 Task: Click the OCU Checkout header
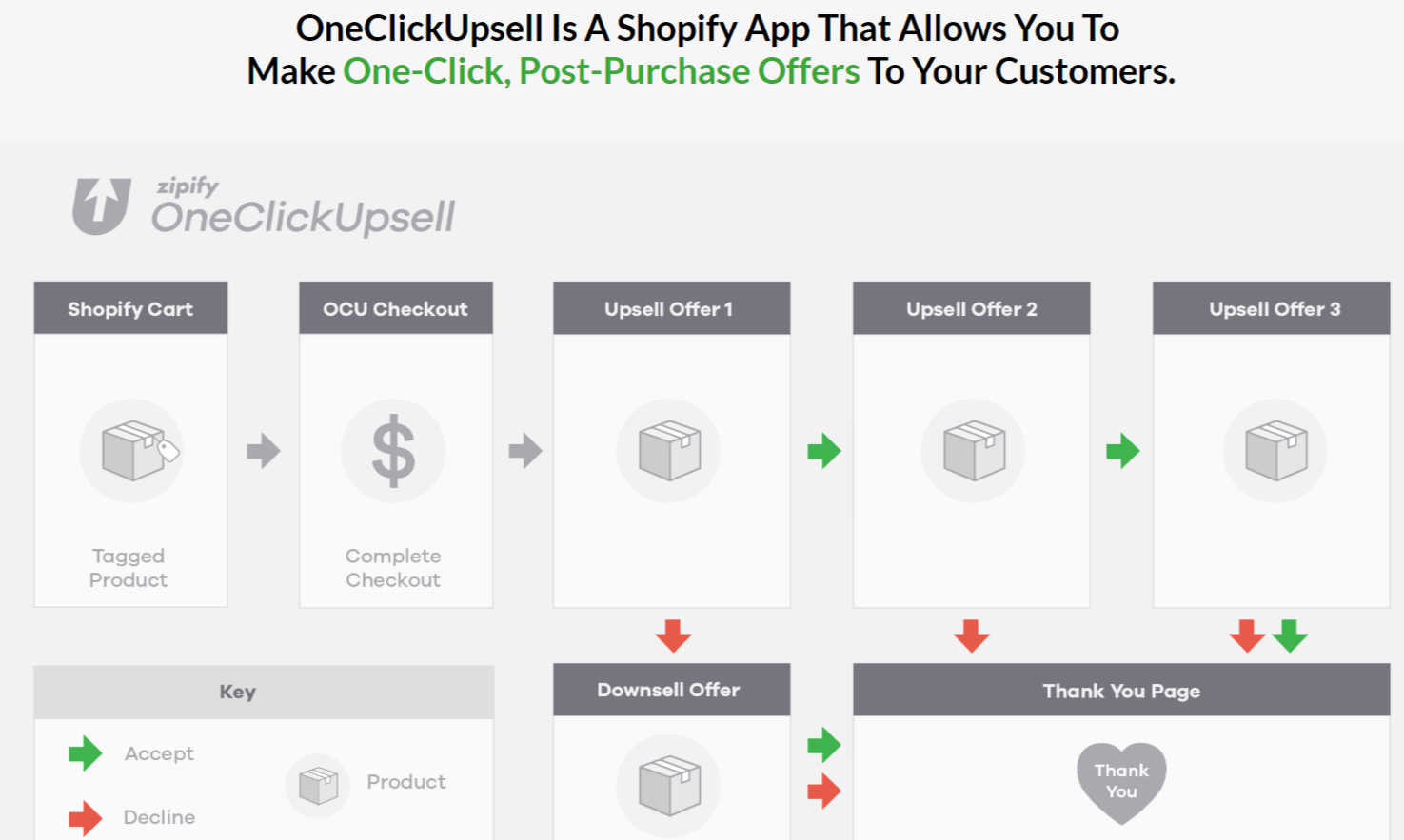395,308
